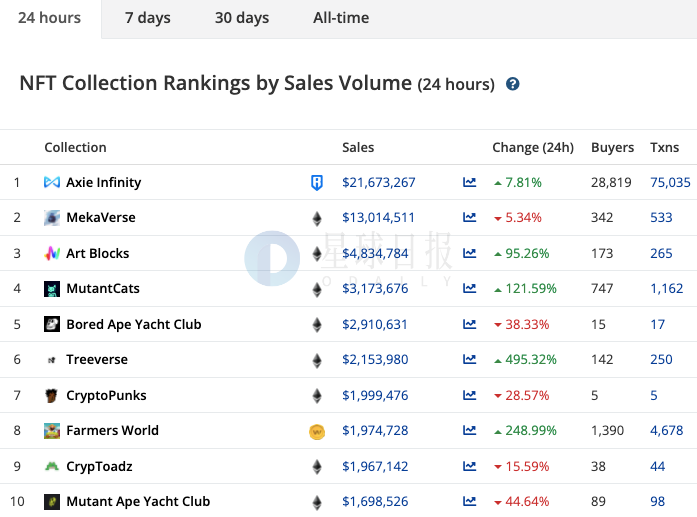The image size is (697, 517).
Task: Click the Art Blocks collection logo
Action: pos(52,253)
